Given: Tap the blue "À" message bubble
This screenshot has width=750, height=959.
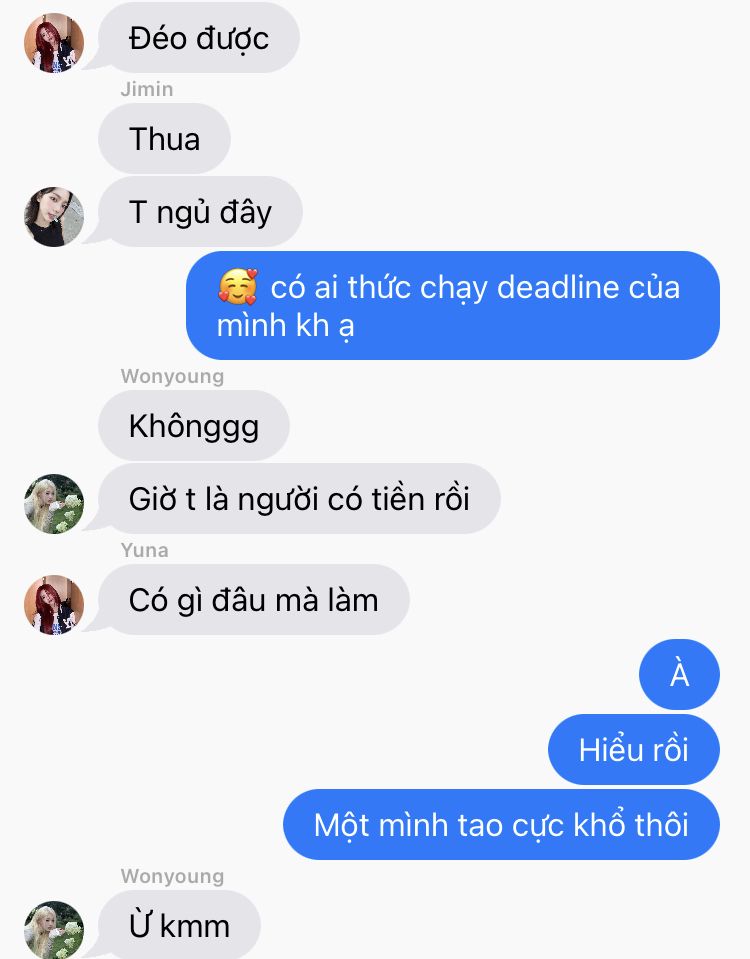Looking at the screenshot, I should (680, 675).
